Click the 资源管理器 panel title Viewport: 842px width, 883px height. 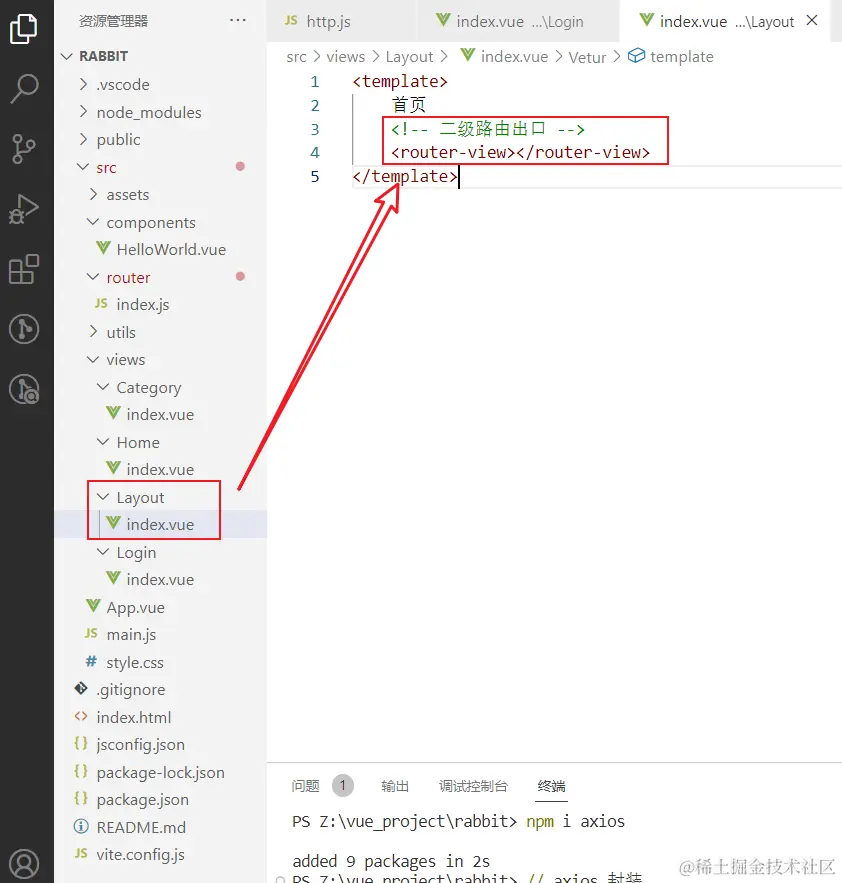(x=113, y=21)
